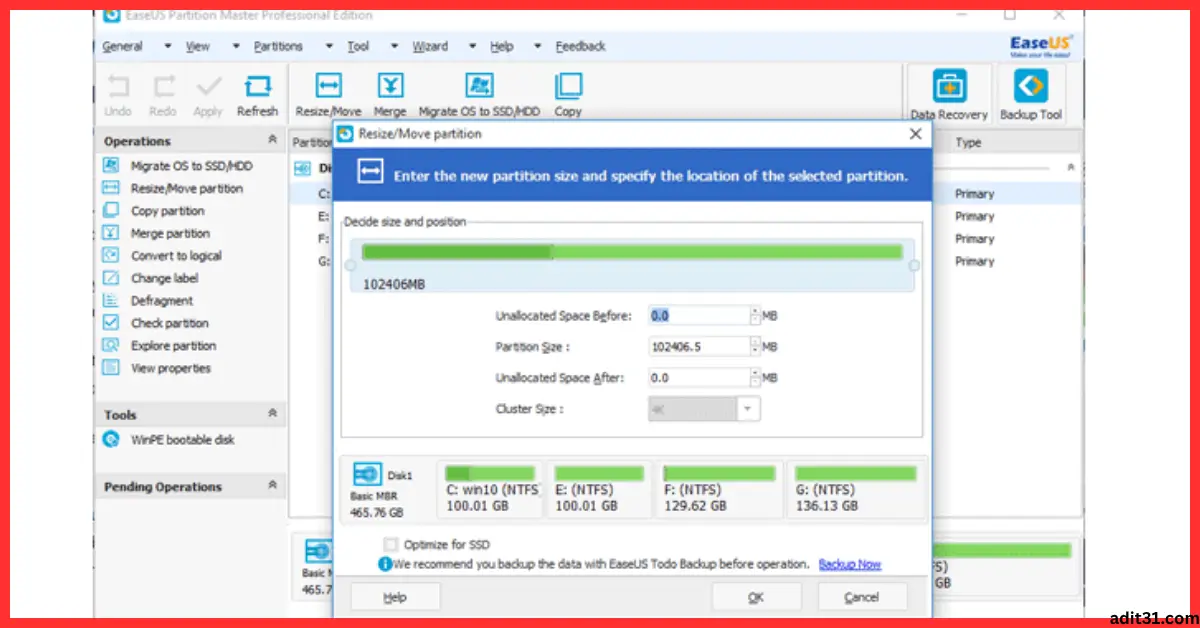Click the OK button in dialog
This screenshot has height=628, width=1200.
click(x=756, y=597)
